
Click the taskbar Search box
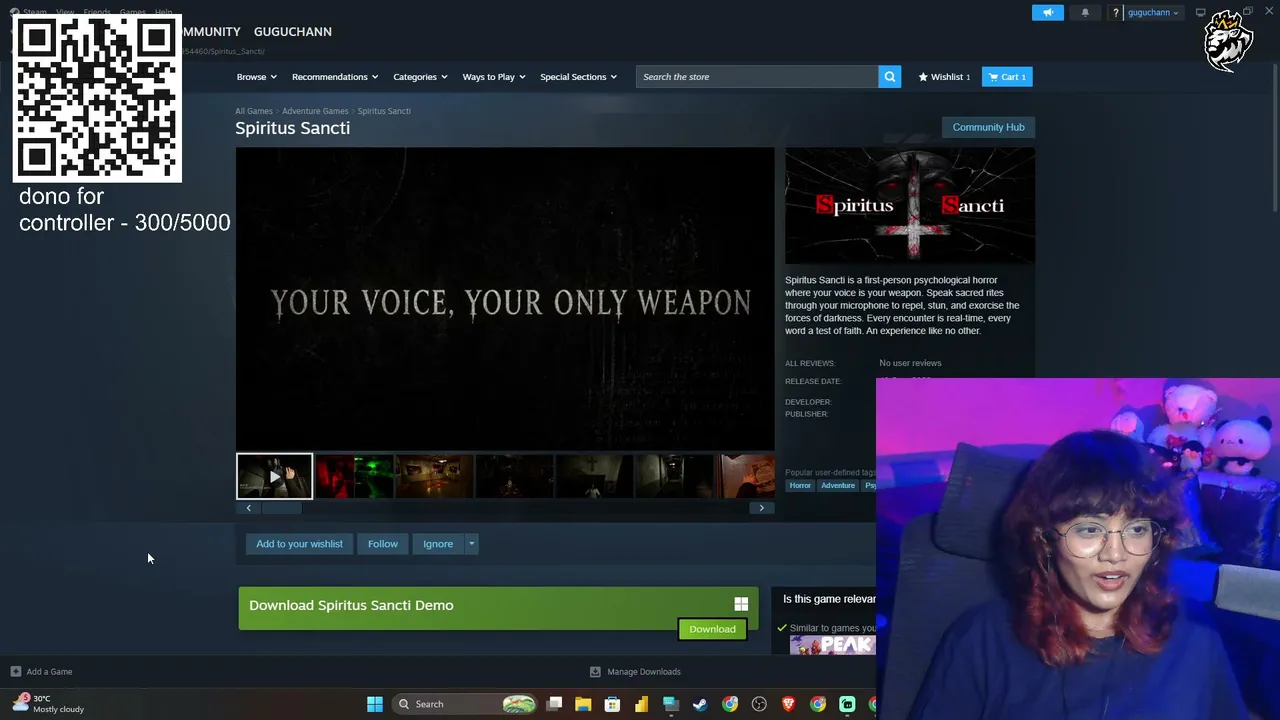pyautogui.click(x=464, y=704)
